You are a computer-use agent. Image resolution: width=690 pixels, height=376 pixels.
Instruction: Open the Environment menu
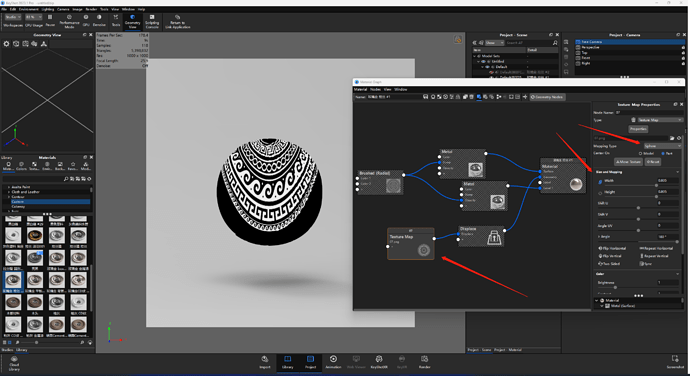[29, 9]
